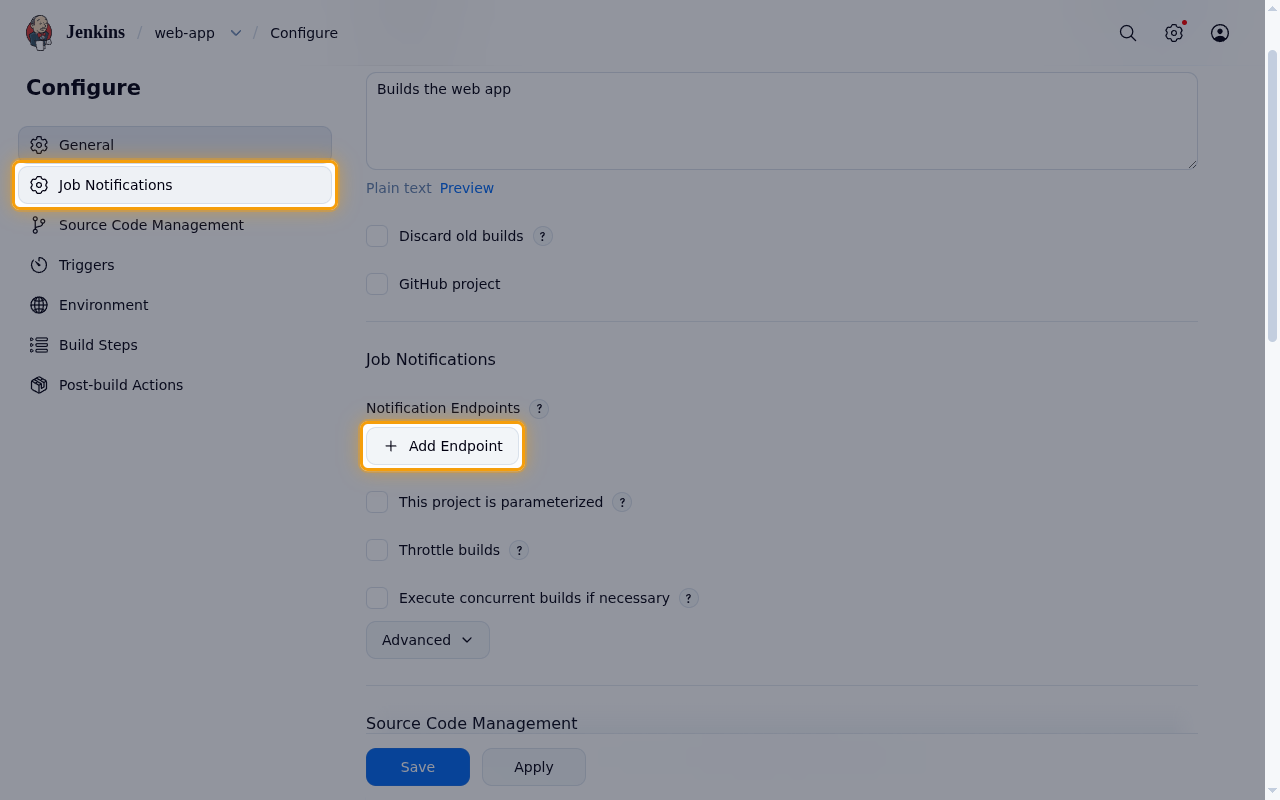The height and width of the screenshot is (800, 1280).
Task: Open help for Notification Endpoints
Action: [x=539, y=409]
